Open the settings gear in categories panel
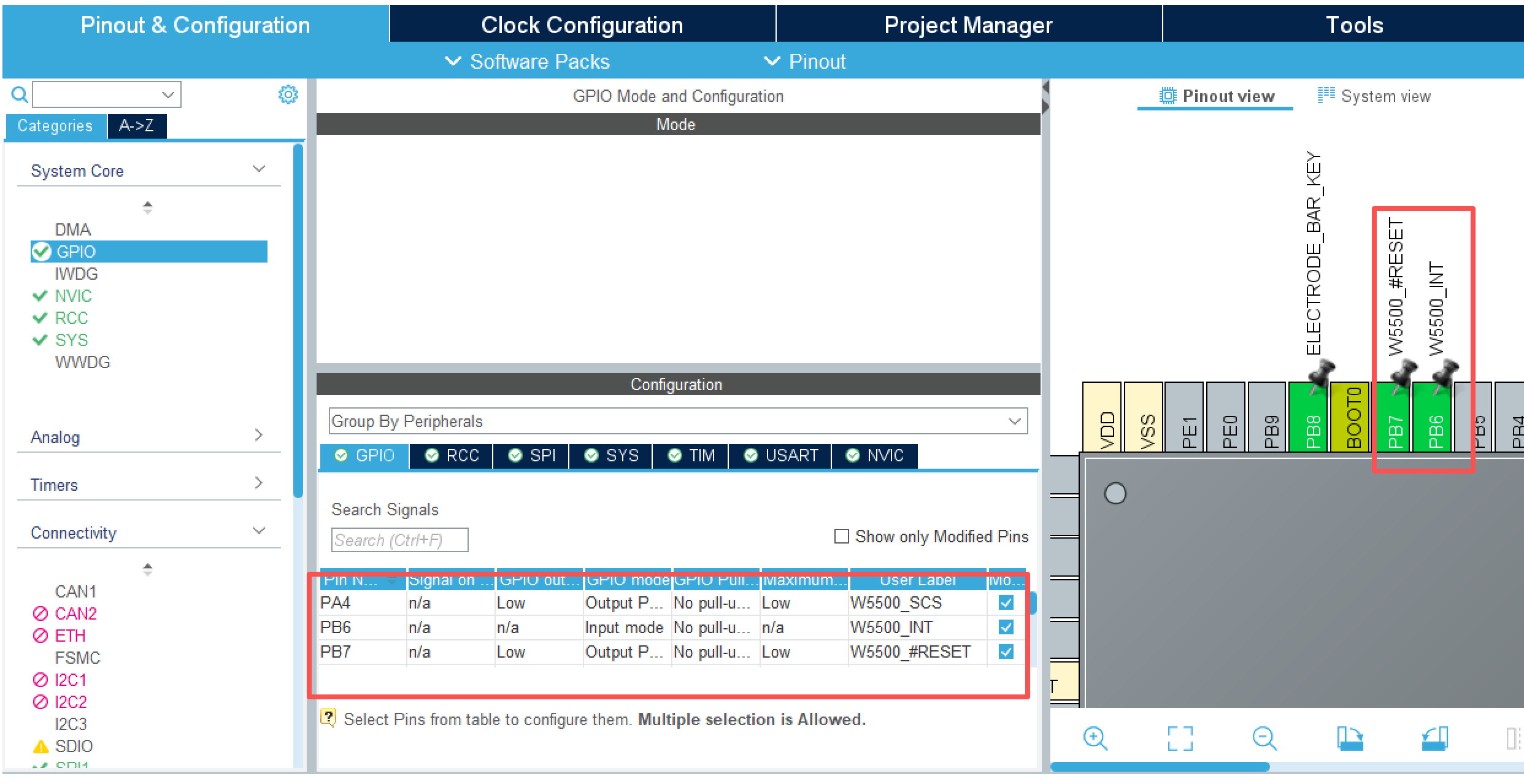The height and width of the screenshot is (784, 1524). [288, 94]
